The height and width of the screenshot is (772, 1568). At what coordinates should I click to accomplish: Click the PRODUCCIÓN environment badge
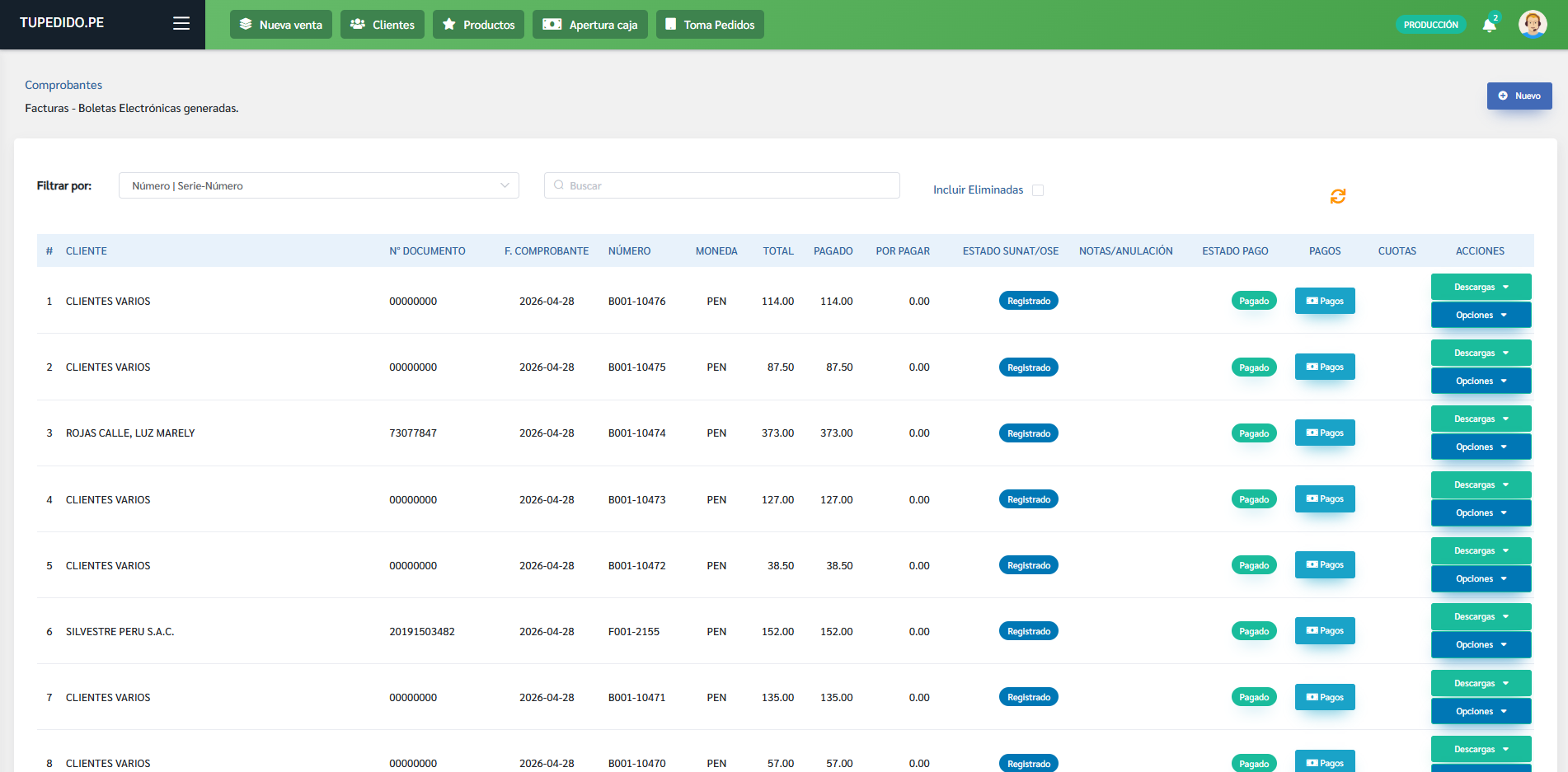pyautogui.click(x=1430, y=25)
